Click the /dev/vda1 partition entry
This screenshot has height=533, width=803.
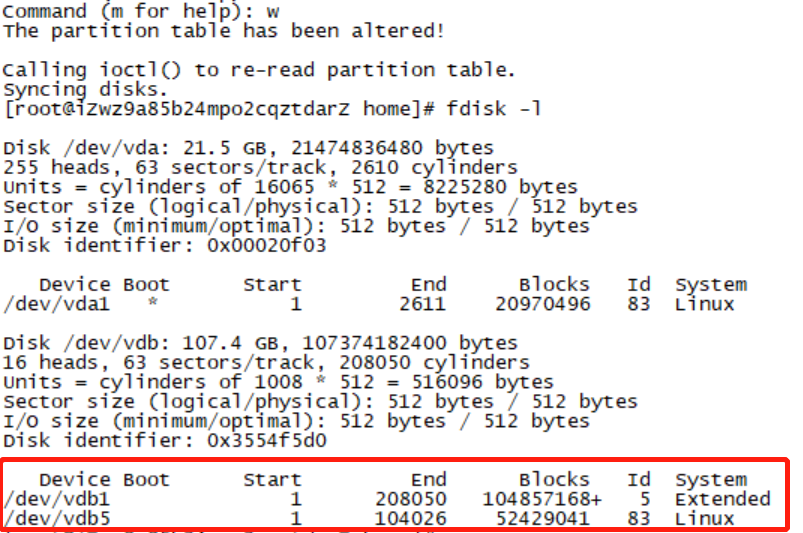[x=369, y=304]
